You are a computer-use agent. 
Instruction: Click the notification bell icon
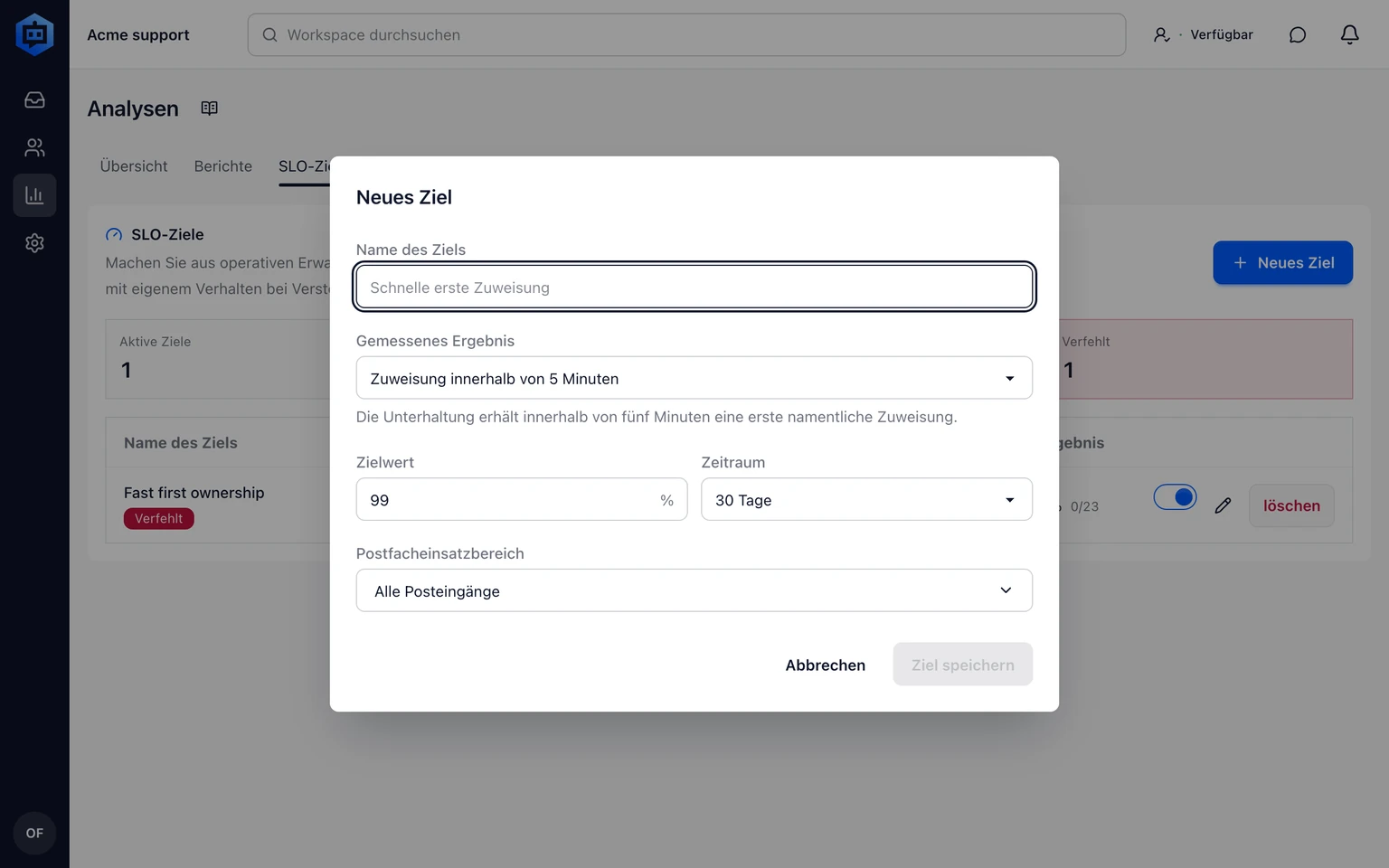click(1349, 34)
